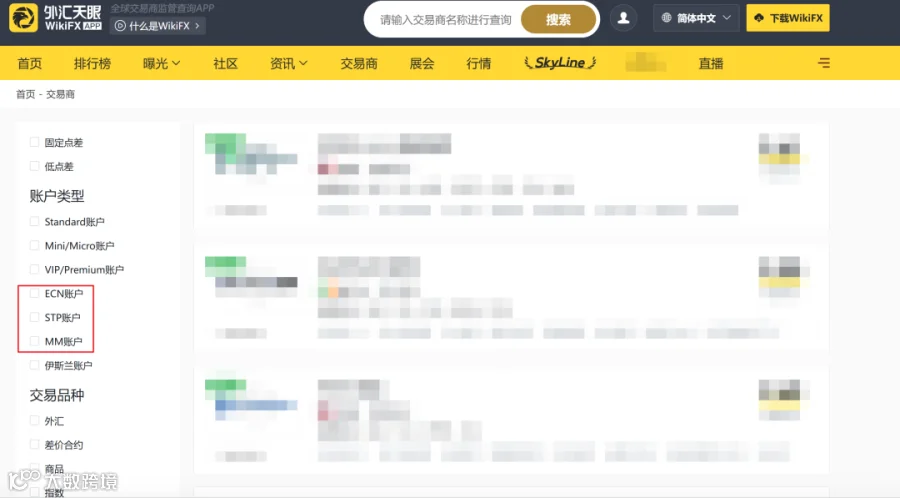900x498 pixels.
Task: Click the 搜索 search button
Action: pos(558,20)
